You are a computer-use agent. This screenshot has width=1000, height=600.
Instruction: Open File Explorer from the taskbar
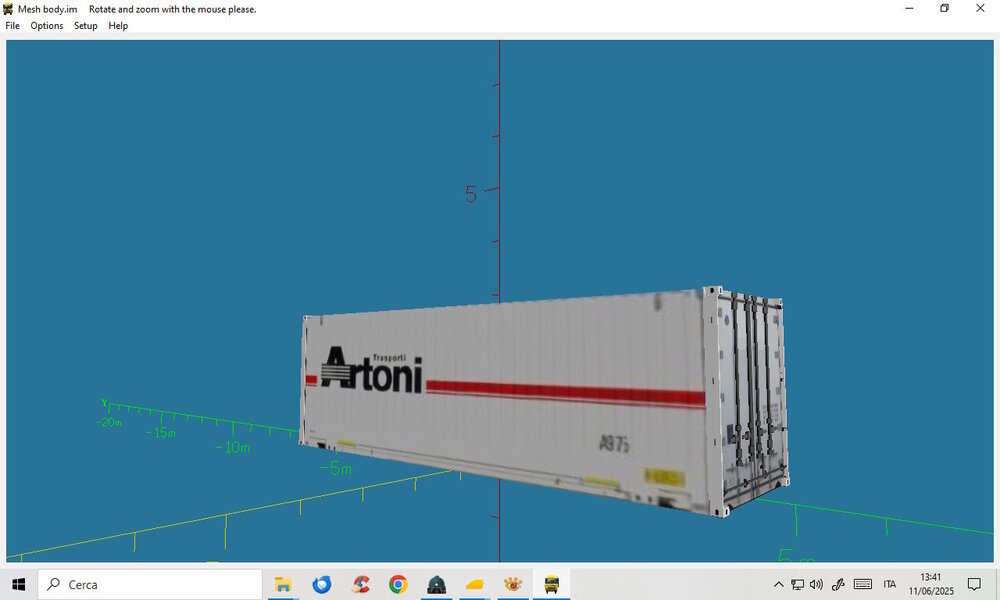[283, 584]
